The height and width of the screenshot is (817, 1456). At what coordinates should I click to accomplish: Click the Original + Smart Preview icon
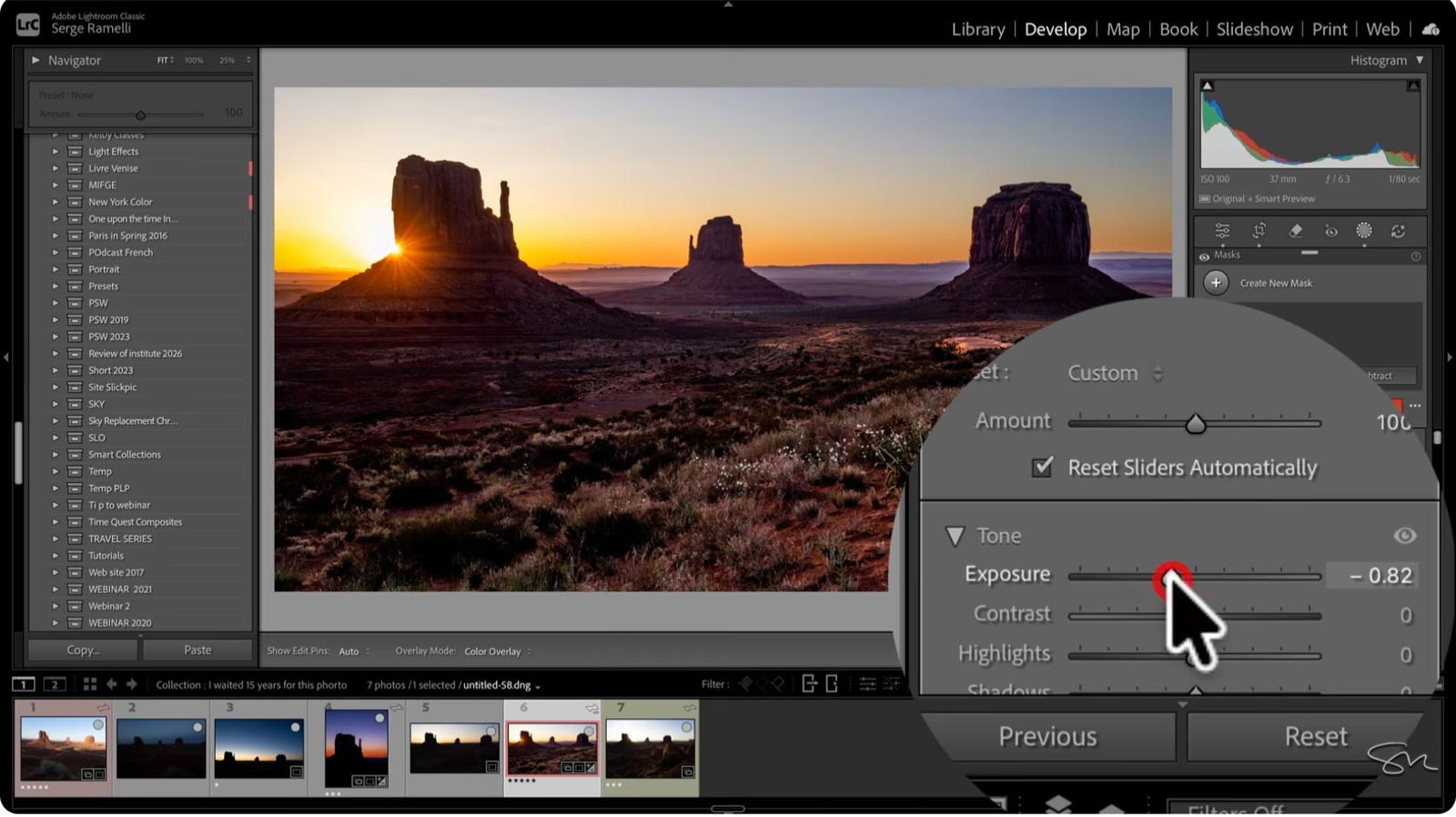[1205, 199]
